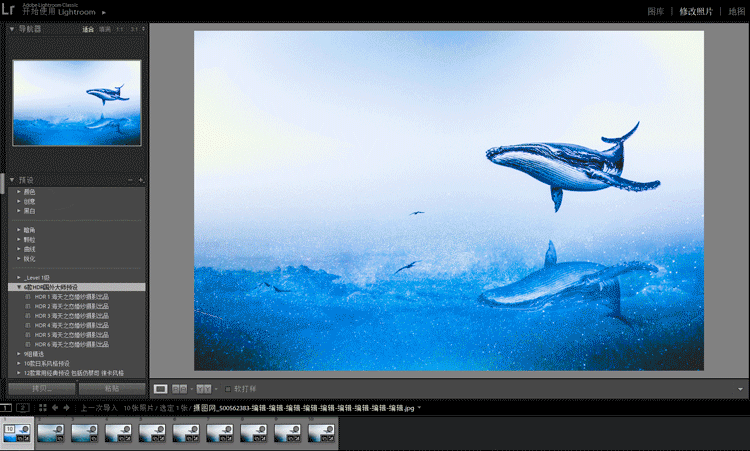Set navigator zoom to 1:1
Image resolution: width=750 pixels, height=451 pixels.
coord(120,29)
